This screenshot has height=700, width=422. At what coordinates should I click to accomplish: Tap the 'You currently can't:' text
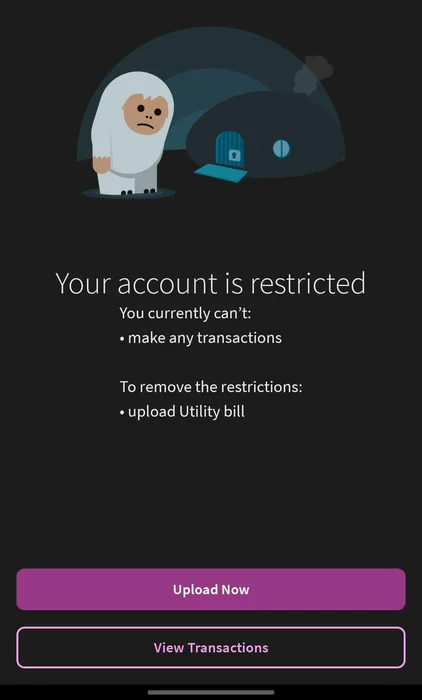[x=185, y=313]
